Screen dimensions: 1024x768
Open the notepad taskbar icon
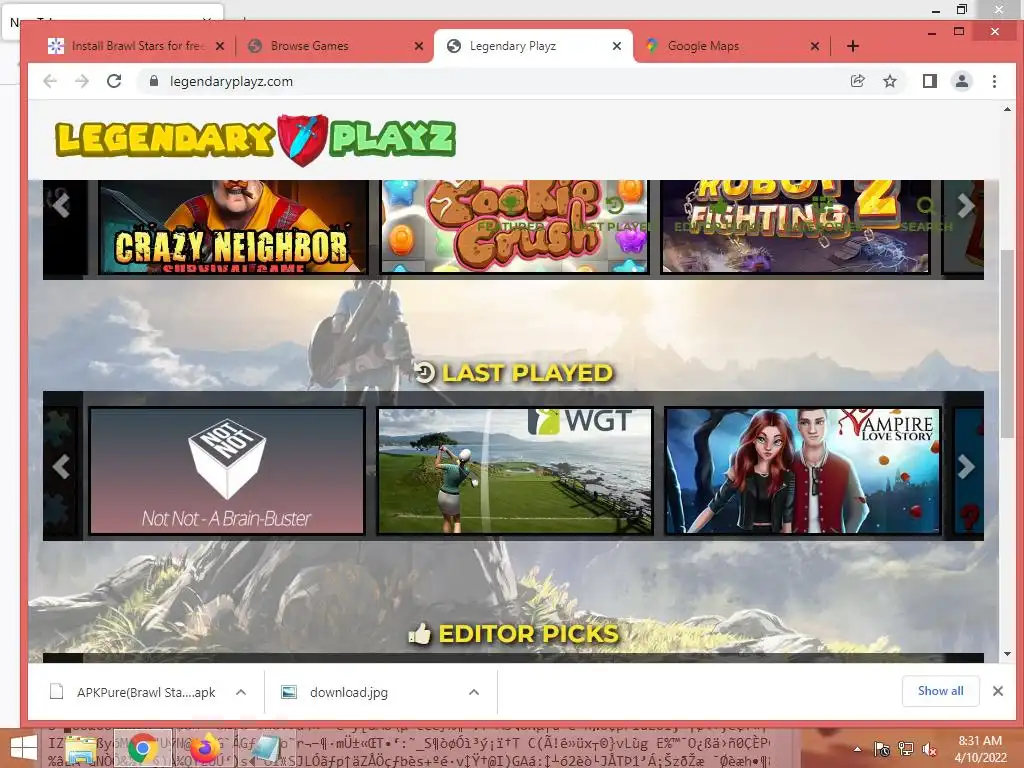pyautogui.click(x=267, y=748)
